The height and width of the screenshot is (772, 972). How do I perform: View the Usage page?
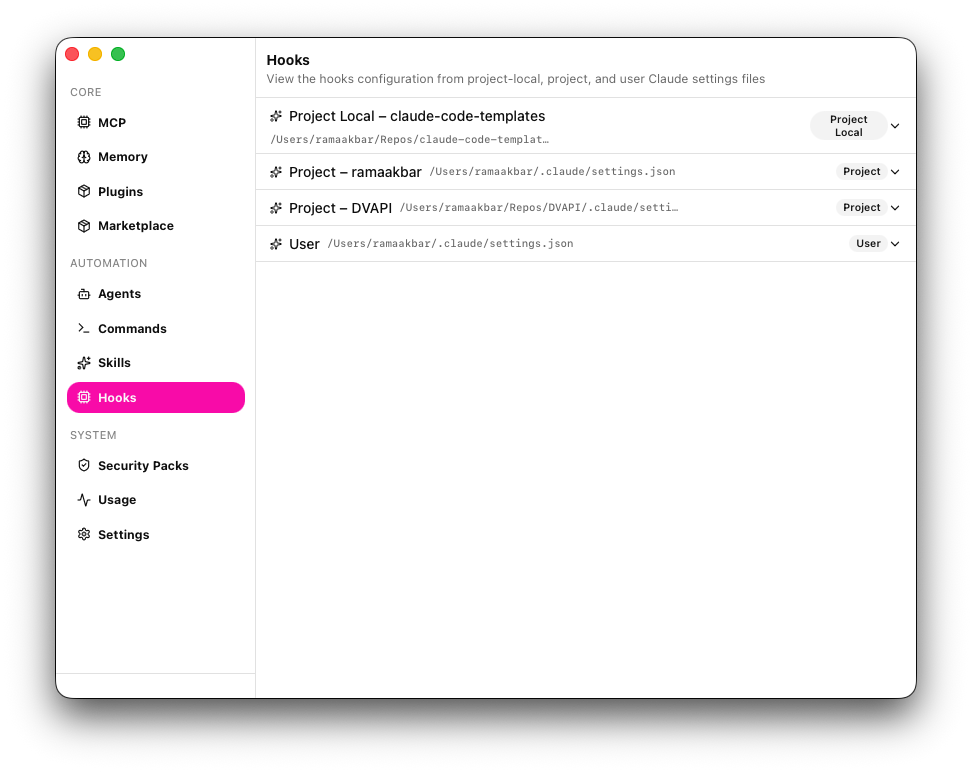pos(156,500)
